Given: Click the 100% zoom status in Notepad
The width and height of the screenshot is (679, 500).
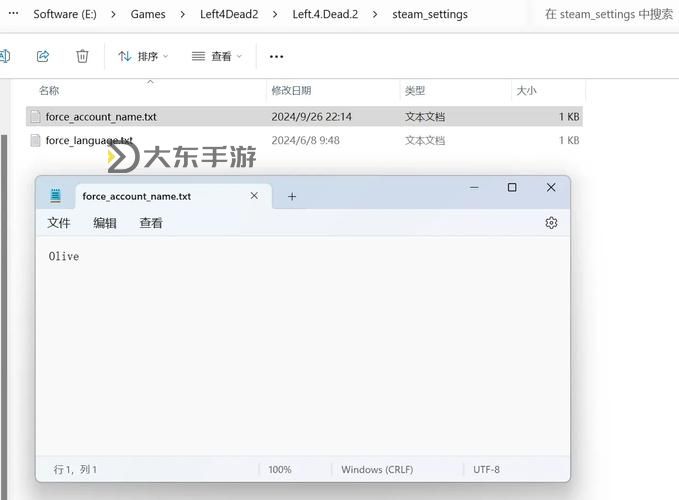Looking at the screenshot, I should point(280,469).
